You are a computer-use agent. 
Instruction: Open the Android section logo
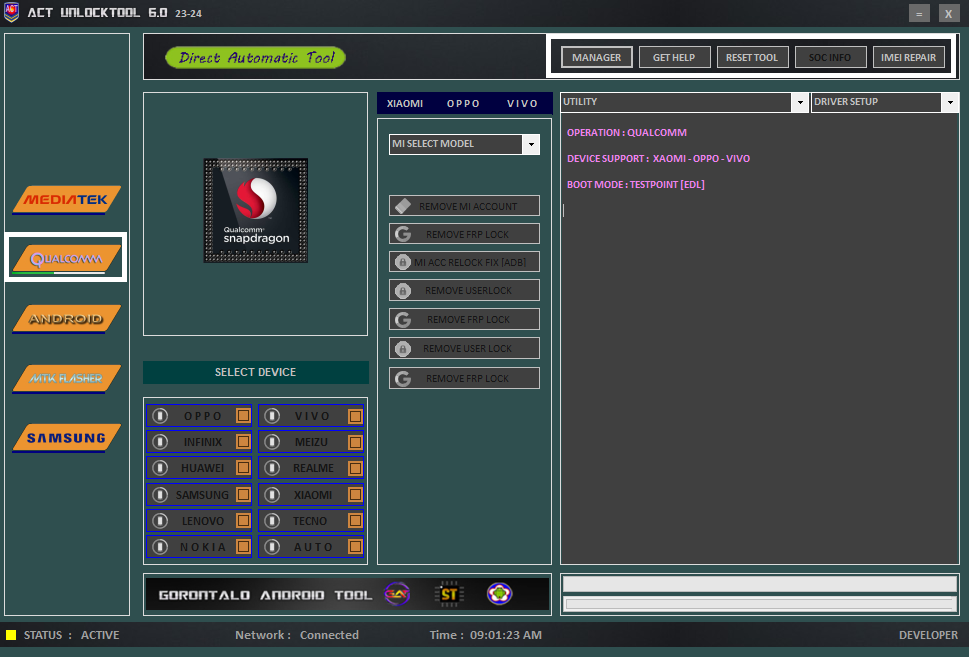tap(66, 319)
